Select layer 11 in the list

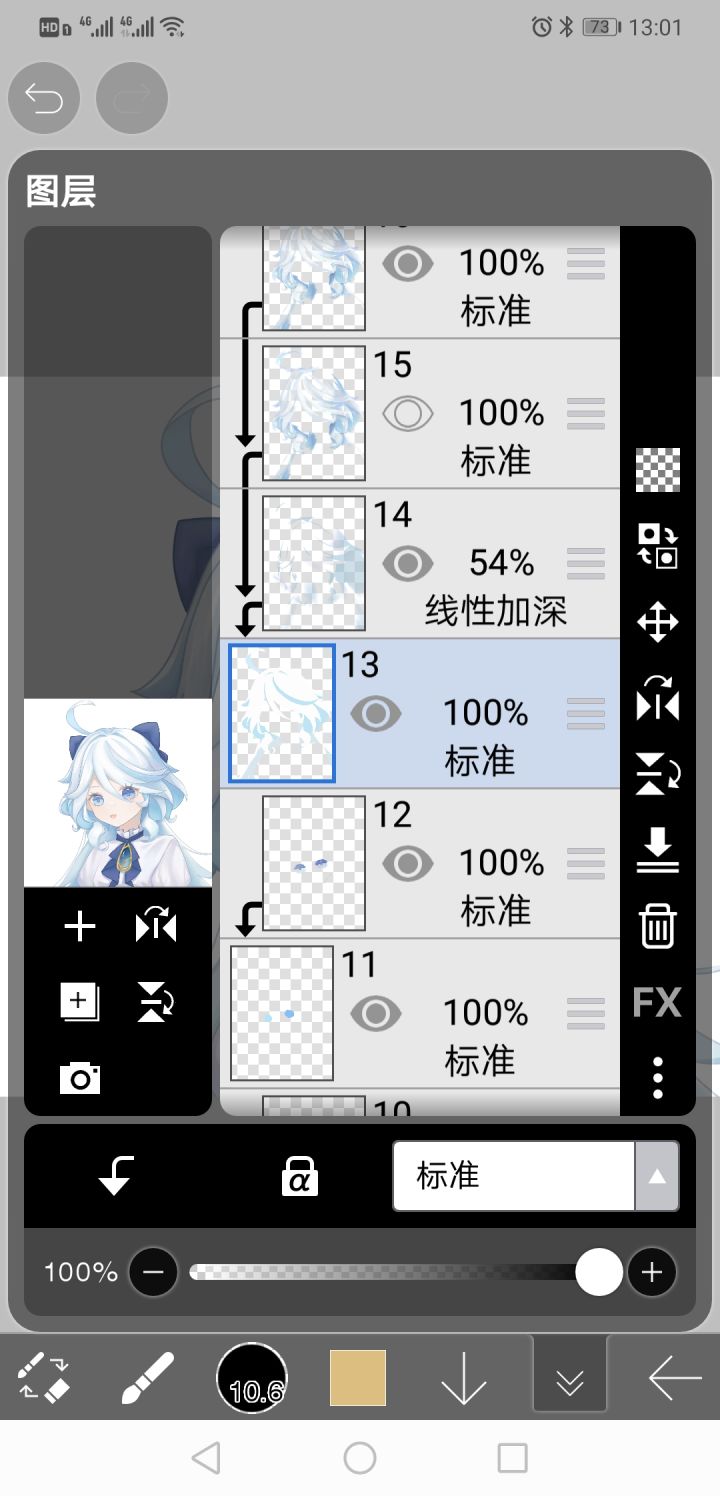[x=420, y=1014]
